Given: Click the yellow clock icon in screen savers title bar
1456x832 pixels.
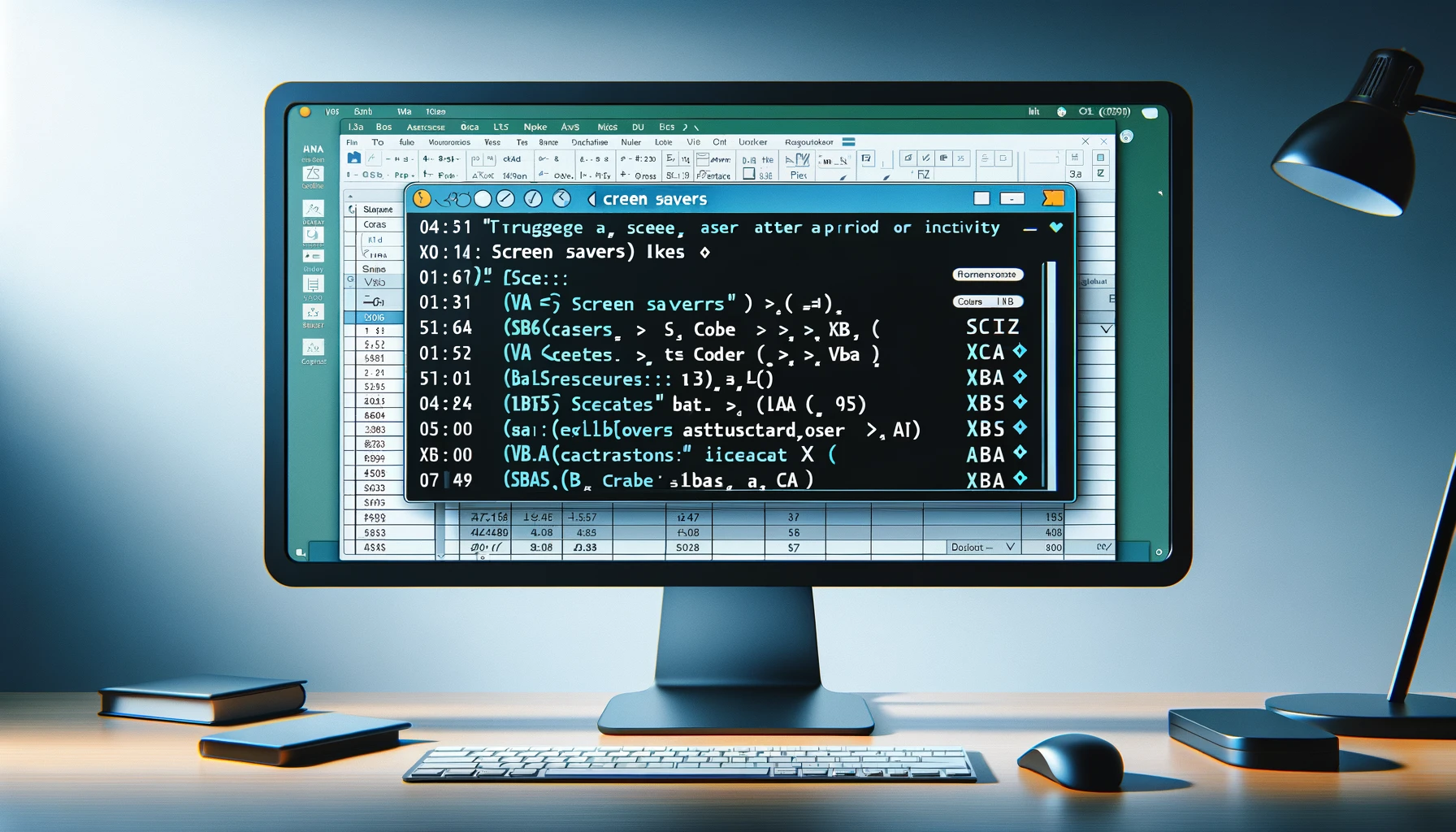Looking at the screenshot, I should pyautogui.click(x=422, y=198).
